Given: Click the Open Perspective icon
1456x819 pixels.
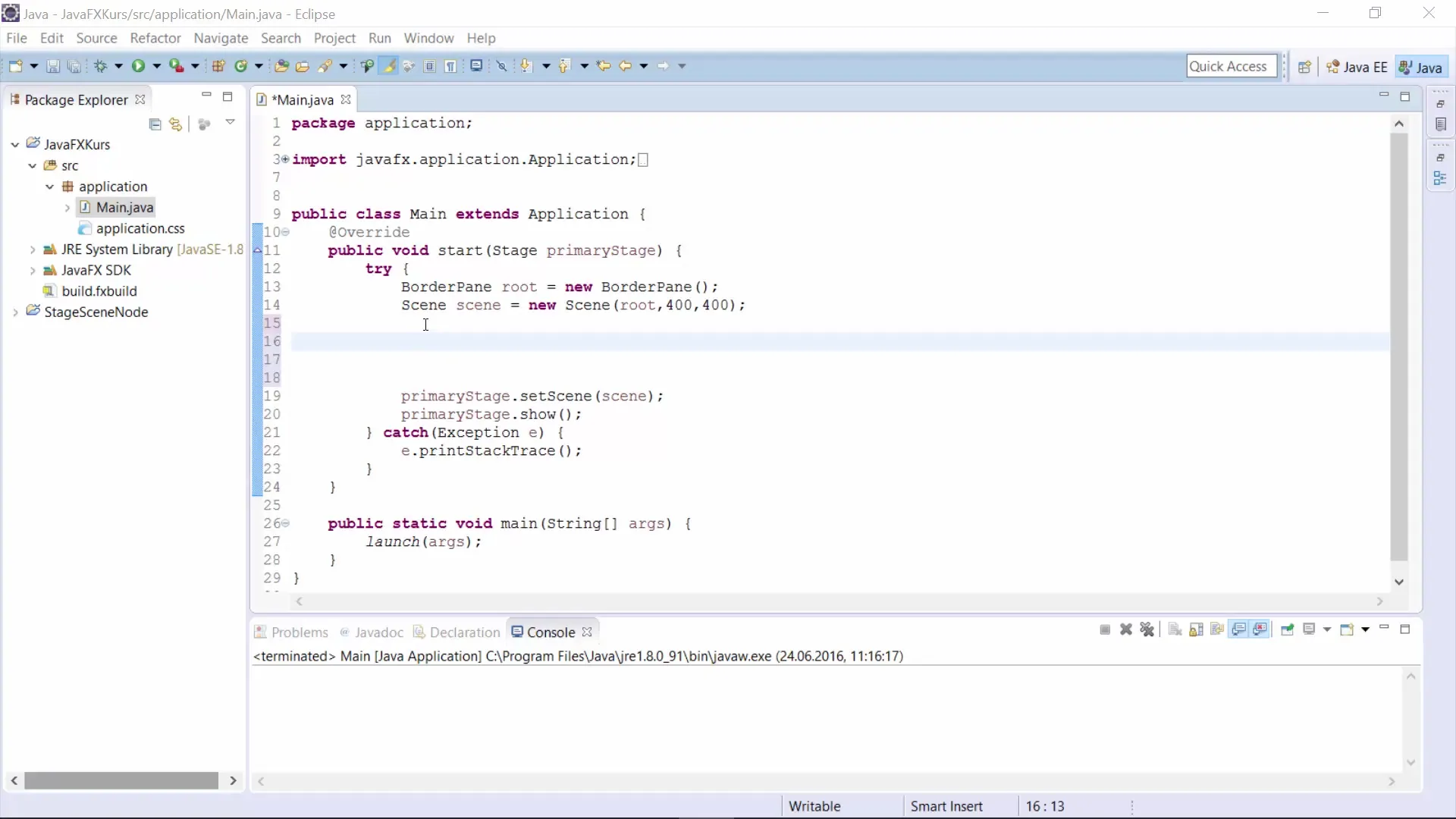Looking at the screenshot, I should tap(1304, 67).
